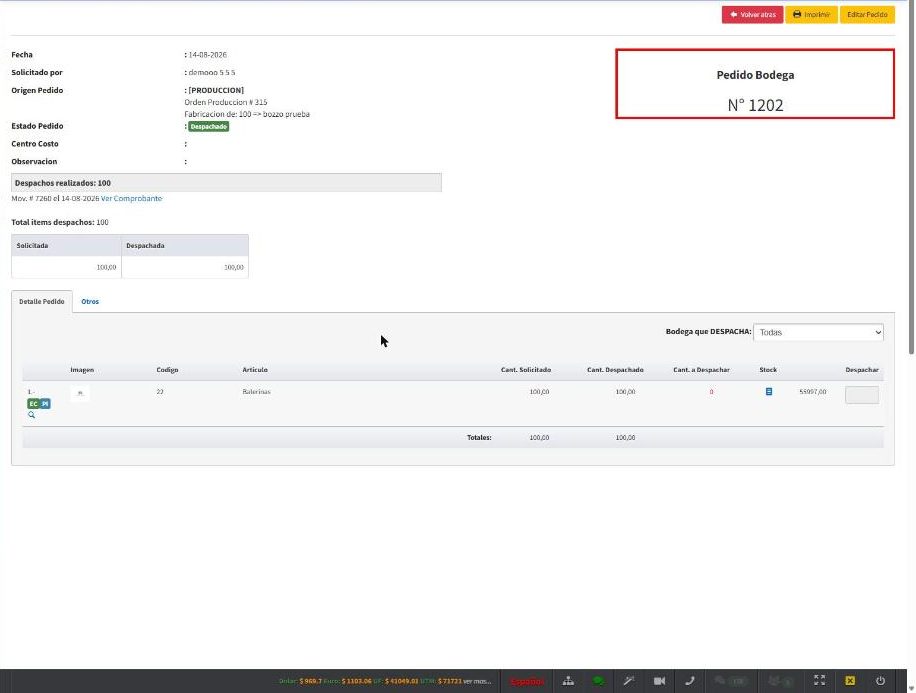Image resolution: width=916 pixels, height=693 pixels.
Task: Click the blue PI badge
Action: click(x=45, y=404)
